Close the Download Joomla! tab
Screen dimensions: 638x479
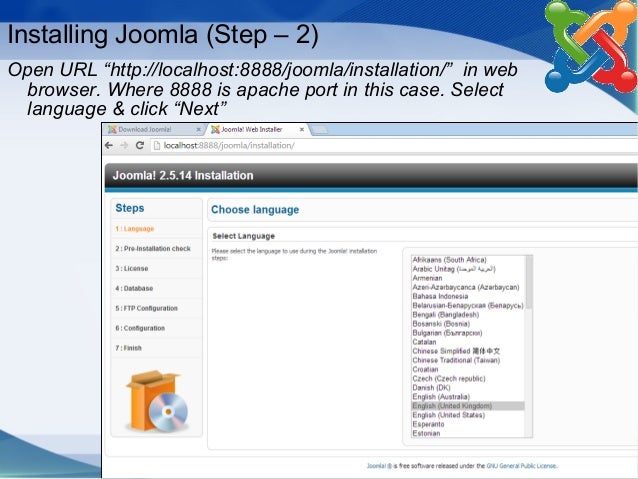tap(199, 129)
